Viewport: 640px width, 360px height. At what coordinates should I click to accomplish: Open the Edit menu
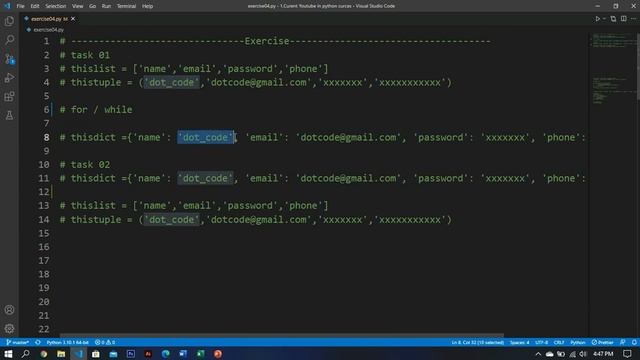click(35, 6)
